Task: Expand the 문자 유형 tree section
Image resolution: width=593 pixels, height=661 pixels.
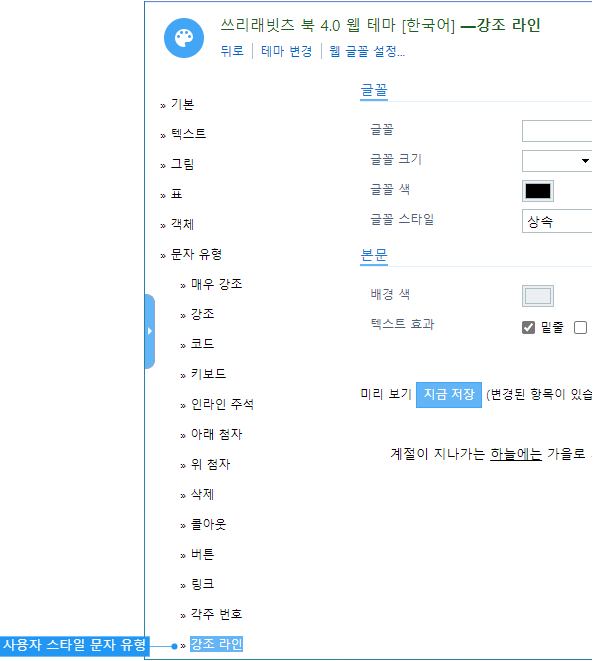Action: pyautogui.click(x=196, y=254)
